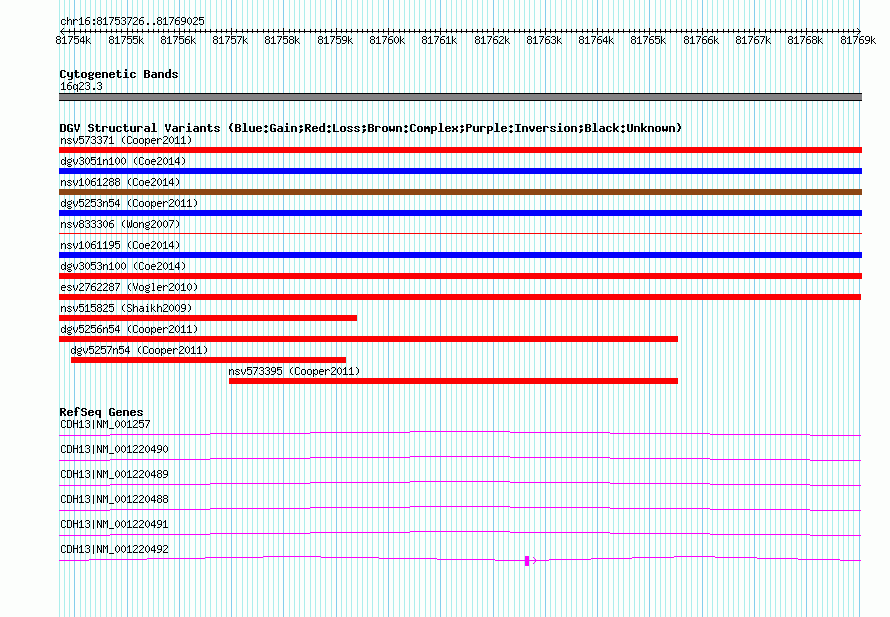Viewport: 890px width, 617px height.
Task: Click the 81758k ruler position
Action: pyautogui.click(x=282, y=40)
